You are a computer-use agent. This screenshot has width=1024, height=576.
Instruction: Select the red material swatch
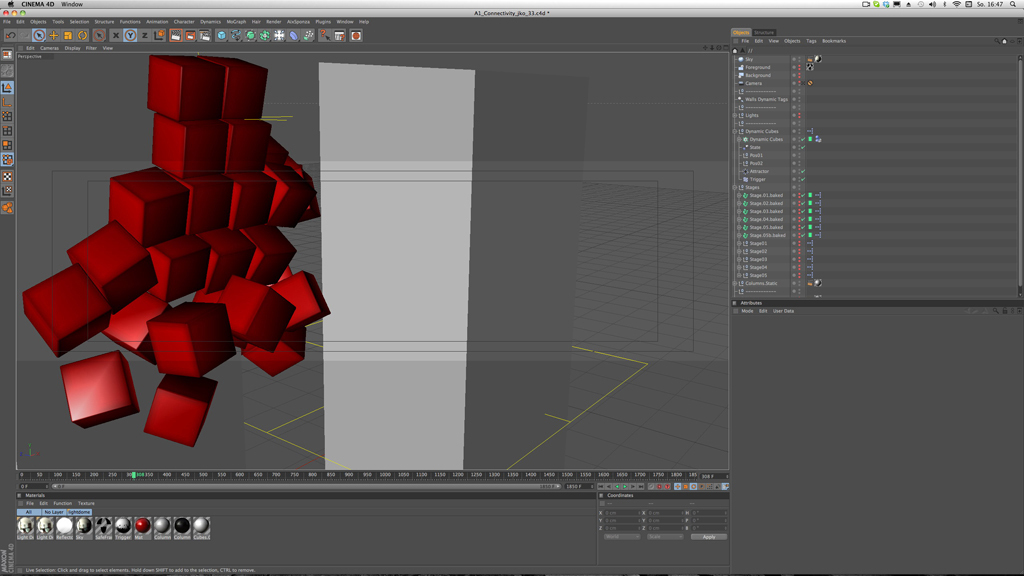pyautogui.click(x=142, y=525)
